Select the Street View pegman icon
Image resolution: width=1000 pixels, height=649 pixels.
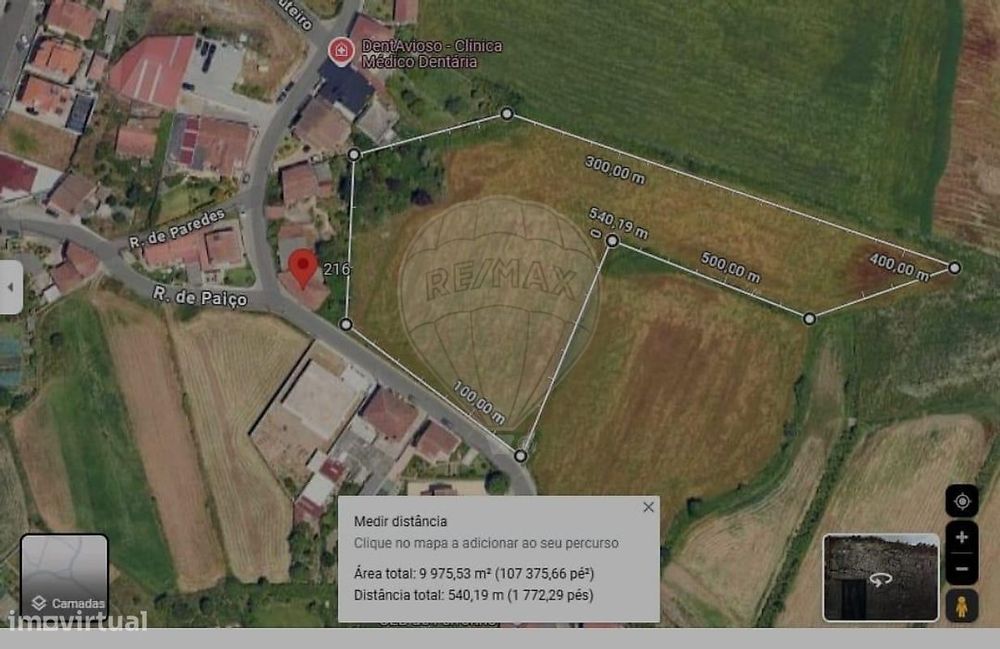962,606
